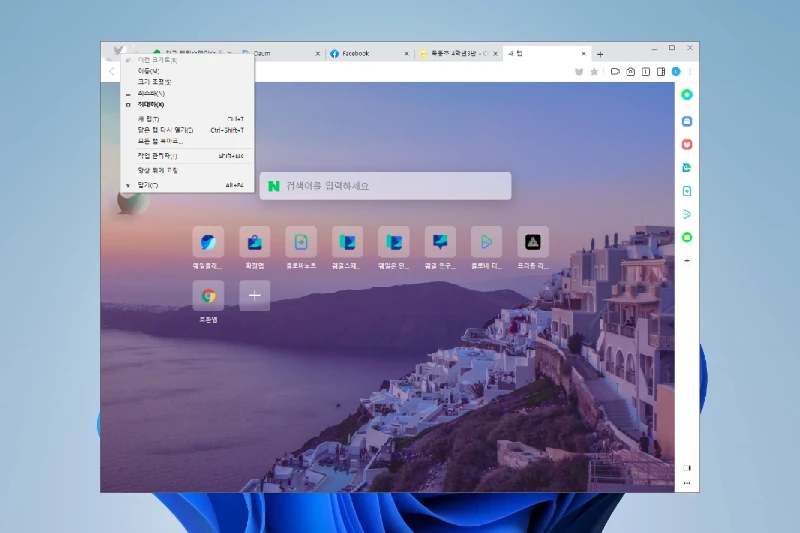Image resolution: width=800 pixels, height=533 pixels.
Task: Choose 이동(M) in the window menu
Action: [x=187, y=71]
